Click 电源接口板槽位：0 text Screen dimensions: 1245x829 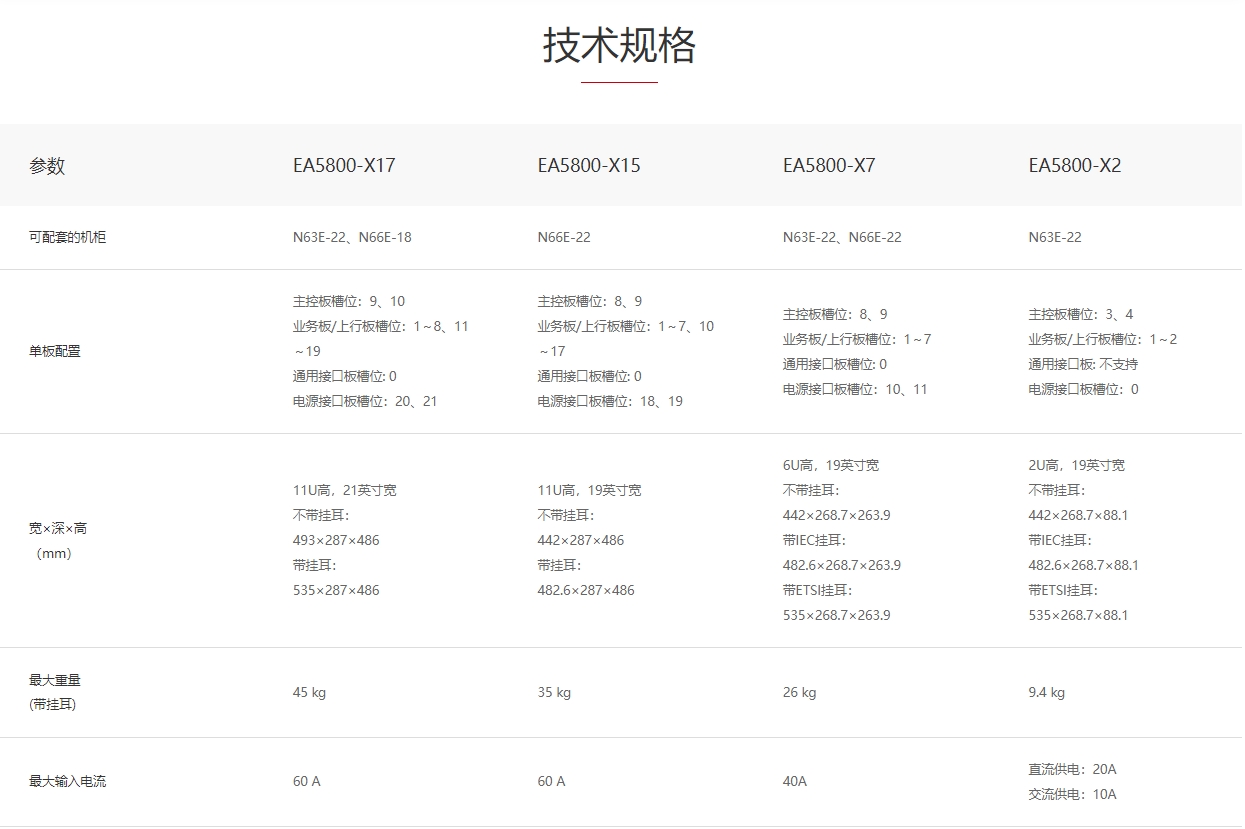[1083, 390]
